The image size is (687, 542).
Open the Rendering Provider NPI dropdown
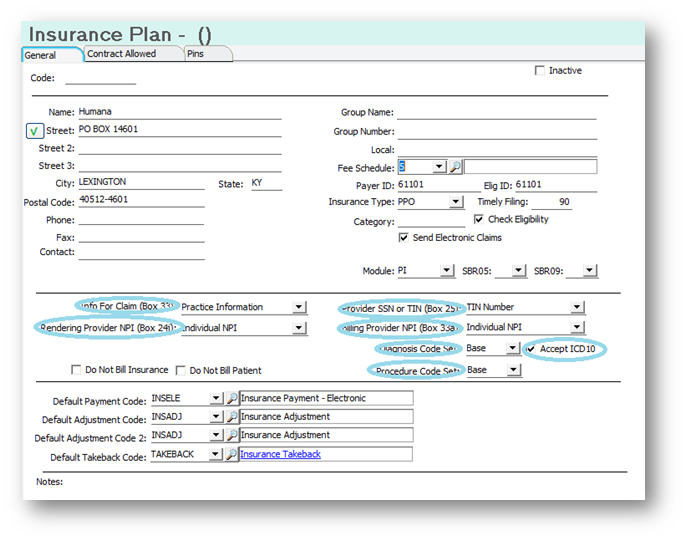pos(299,328)
